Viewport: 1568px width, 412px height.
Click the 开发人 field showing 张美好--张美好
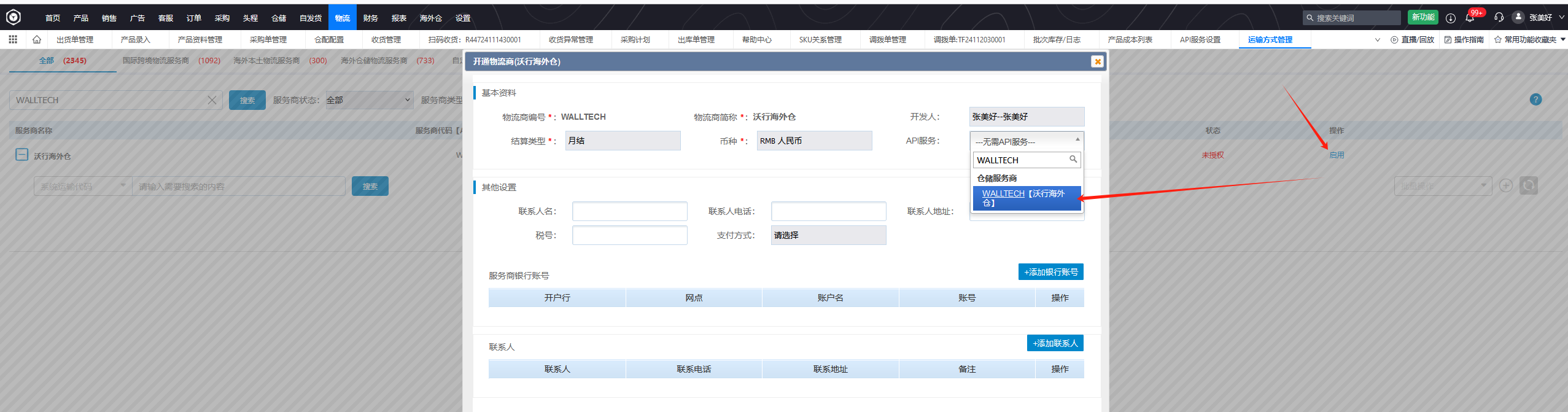1027,117
